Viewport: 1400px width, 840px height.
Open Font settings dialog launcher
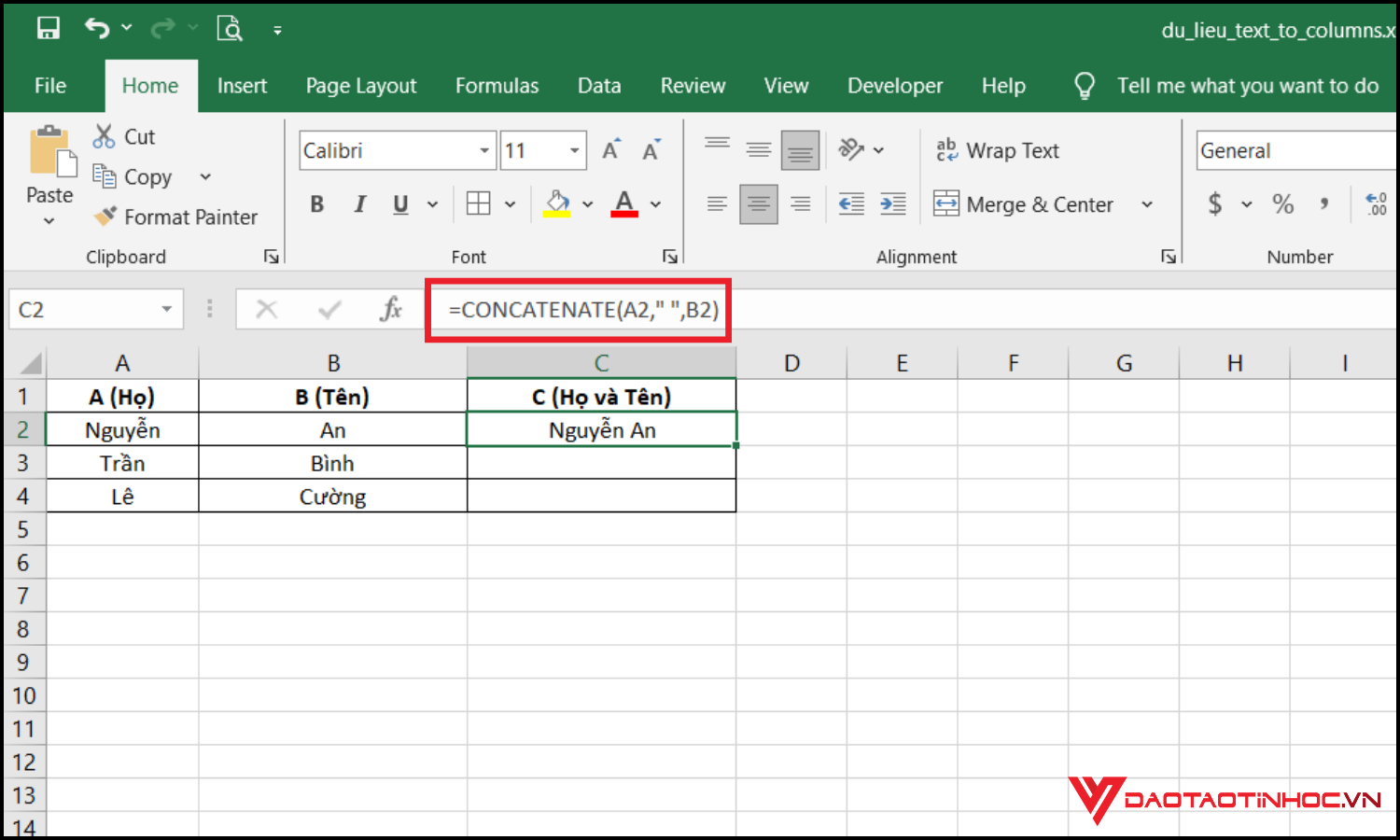tap(669, 256)
